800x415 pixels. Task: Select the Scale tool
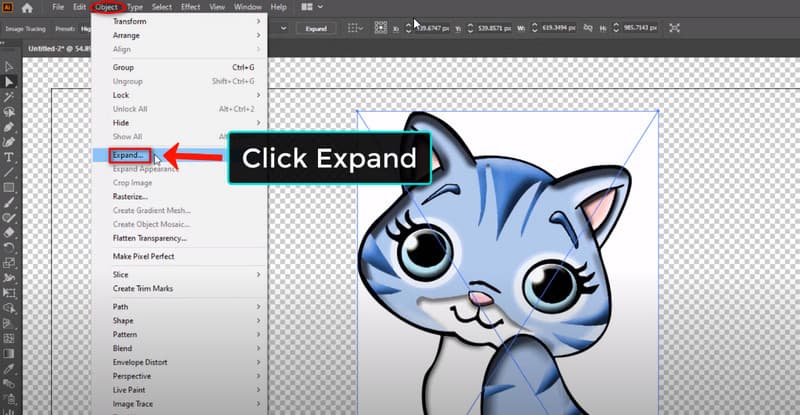point(9,263)
